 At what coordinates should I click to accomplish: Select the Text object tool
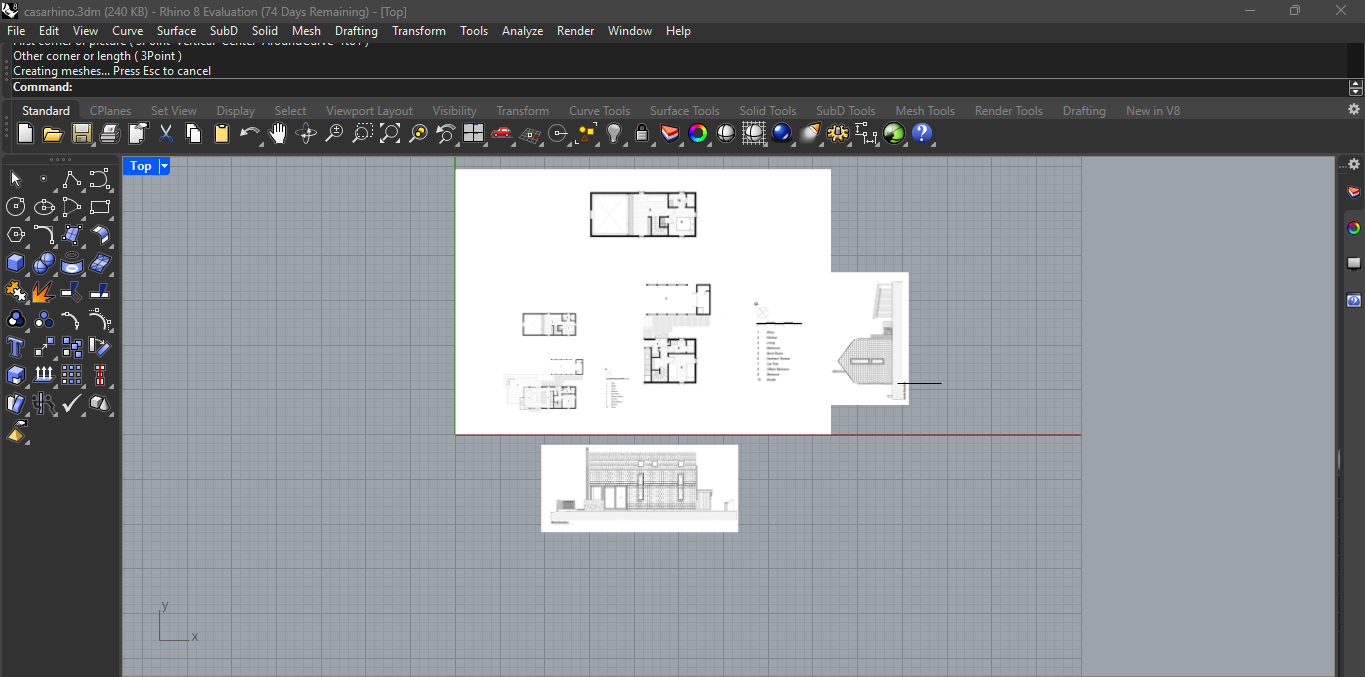[15, 347]
